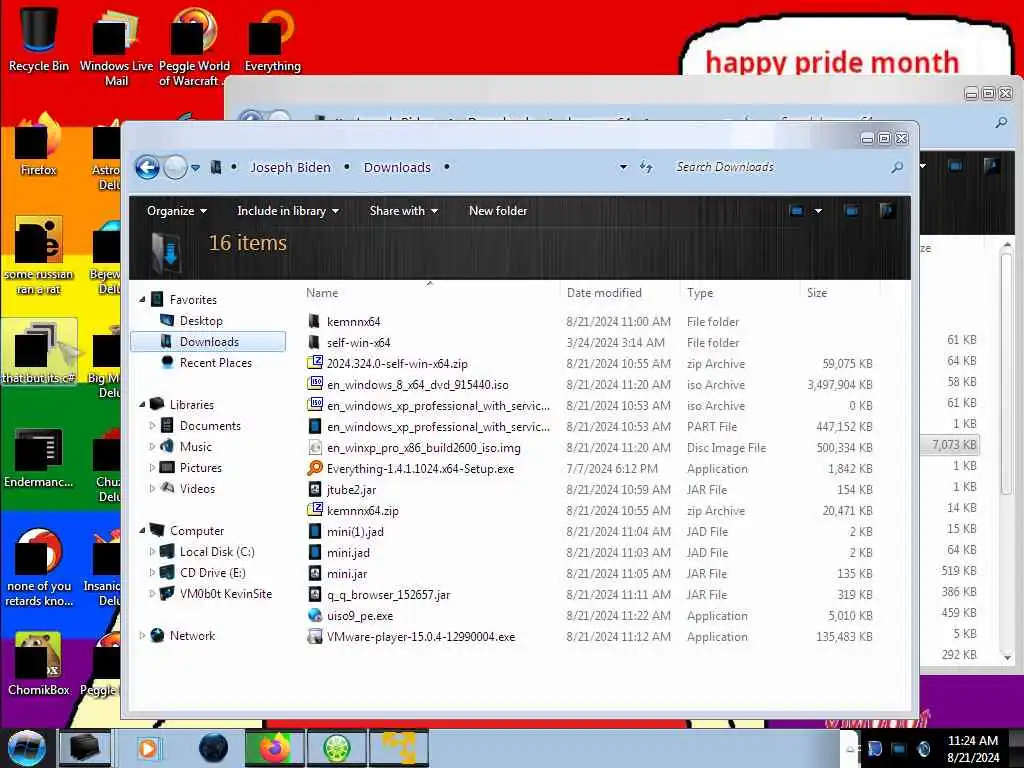Select CD Drive (E:) in the tree
This screenshot has height=768, width=1024.
click(x=212, y=573)
